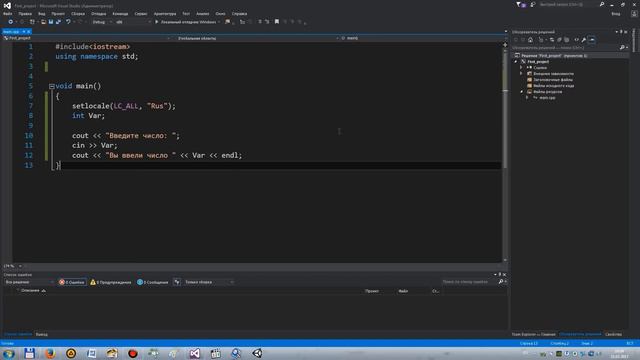Image resolution: width=640 pixels, height=360 pixels.
Task: Click the Home icon in Solution Explorer
Action: [x=530, y=40]
